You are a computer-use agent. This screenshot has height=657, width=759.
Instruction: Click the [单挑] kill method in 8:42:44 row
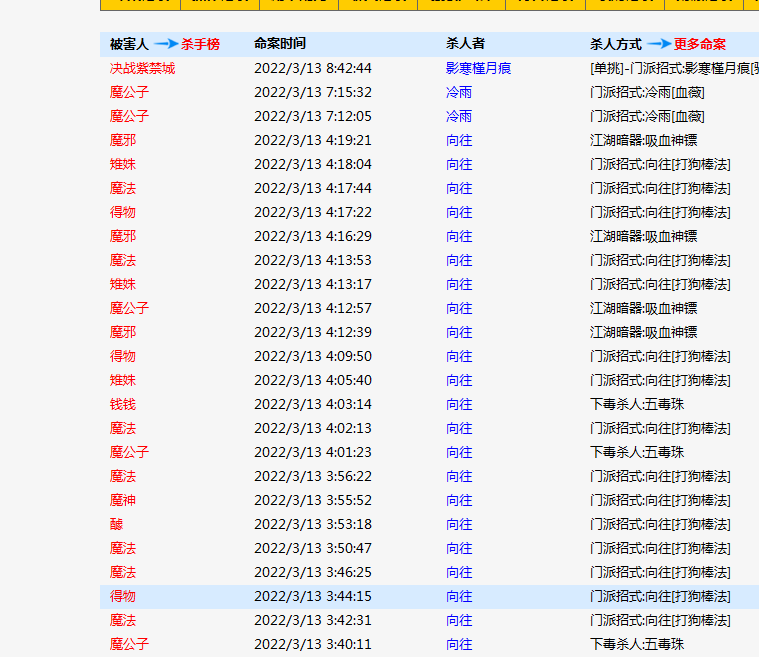click(x=674, y=68)
